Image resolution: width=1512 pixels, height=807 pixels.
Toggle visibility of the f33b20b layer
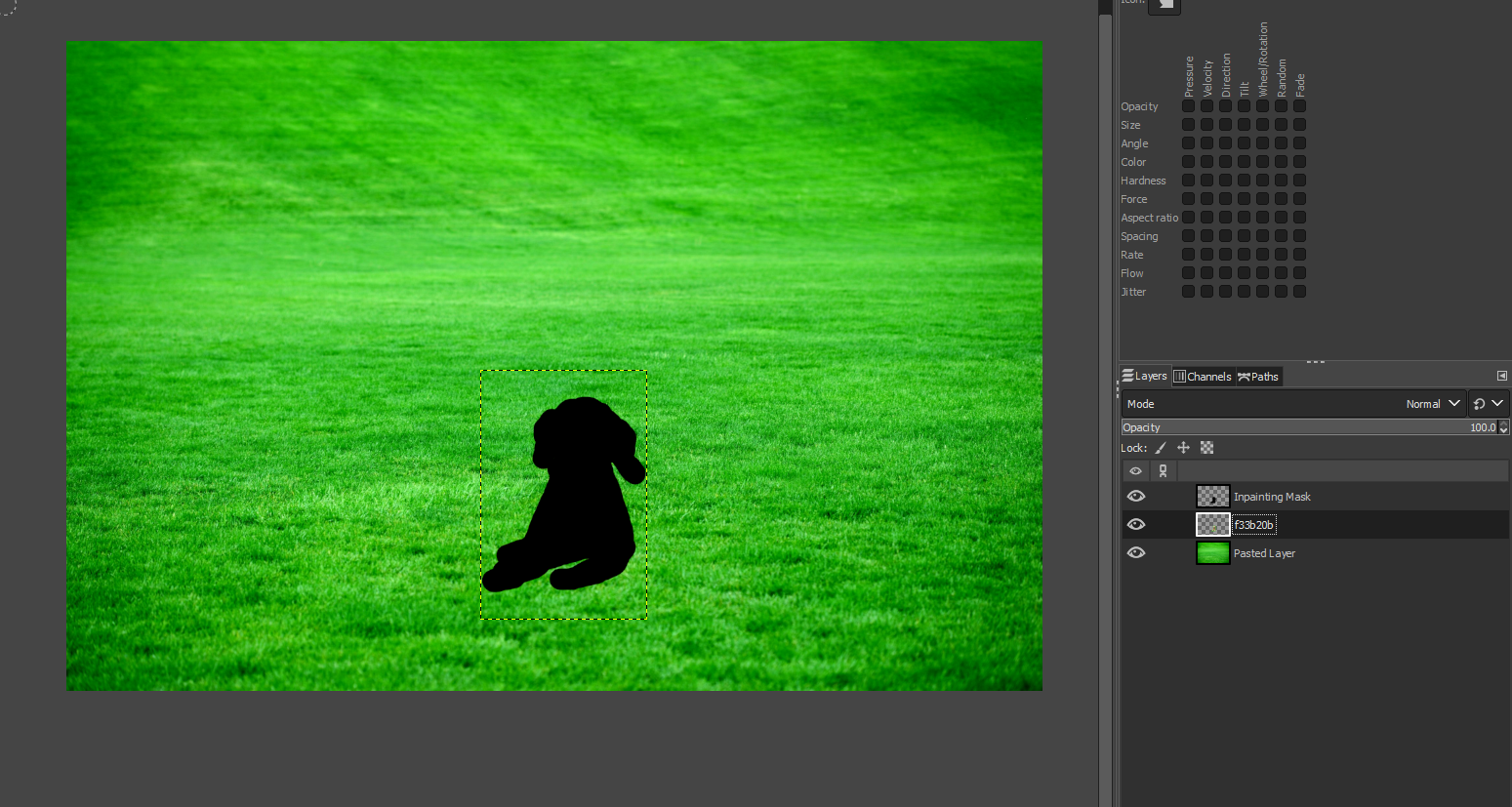tap(1136, 525)
